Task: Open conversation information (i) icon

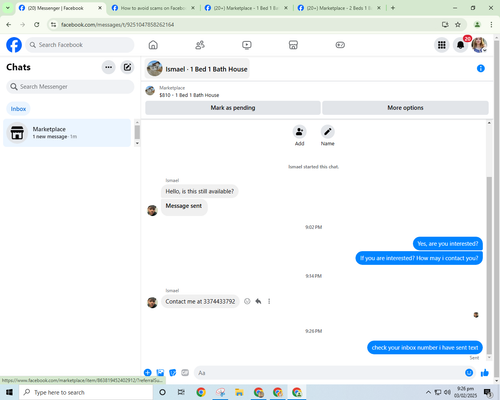Action: click(481, 68)
